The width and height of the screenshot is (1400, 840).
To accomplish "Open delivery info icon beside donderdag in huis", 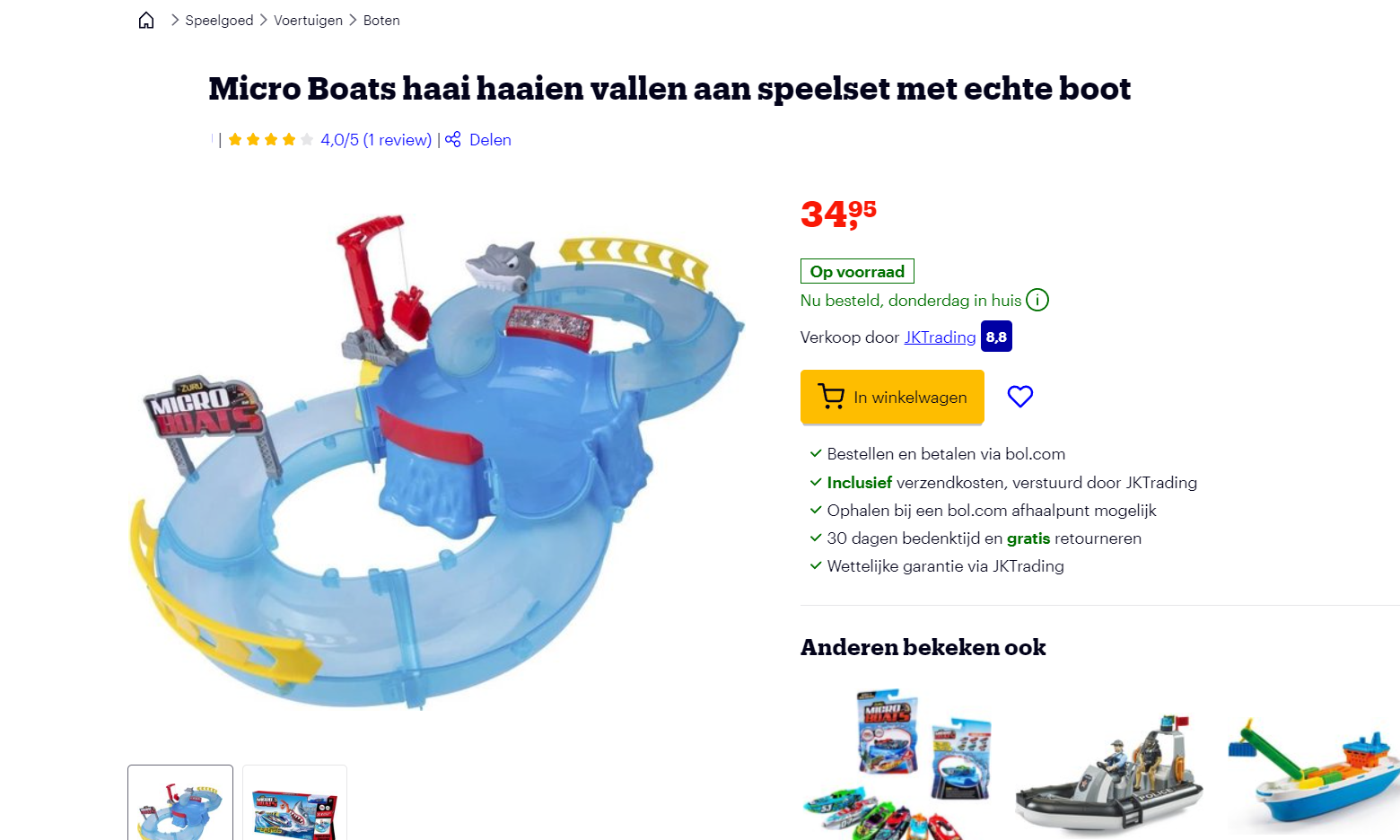I will 1037,300.
